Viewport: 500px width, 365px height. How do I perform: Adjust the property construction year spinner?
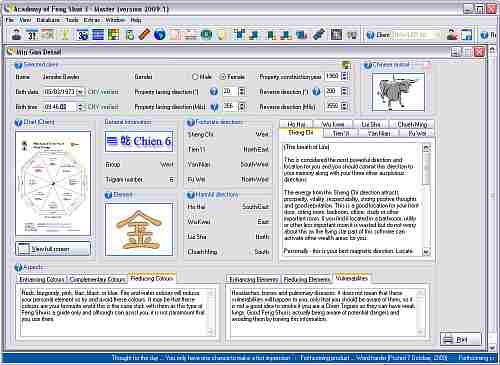point(345,76)
